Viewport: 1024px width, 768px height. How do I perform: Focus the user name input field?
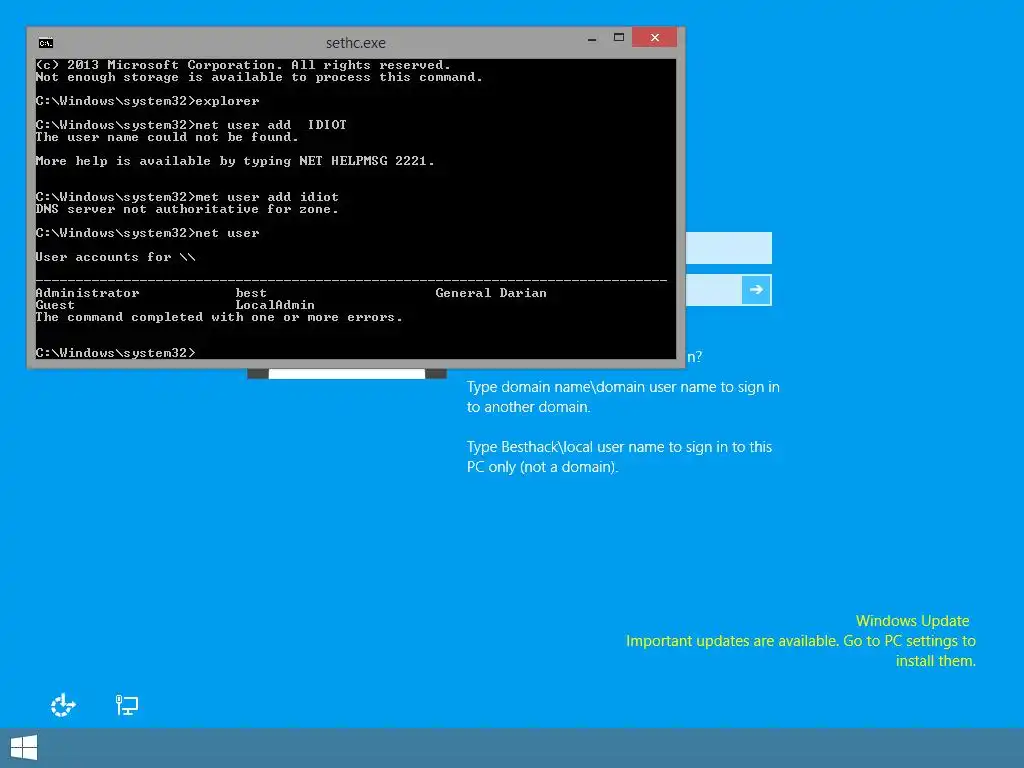(728, 248)
